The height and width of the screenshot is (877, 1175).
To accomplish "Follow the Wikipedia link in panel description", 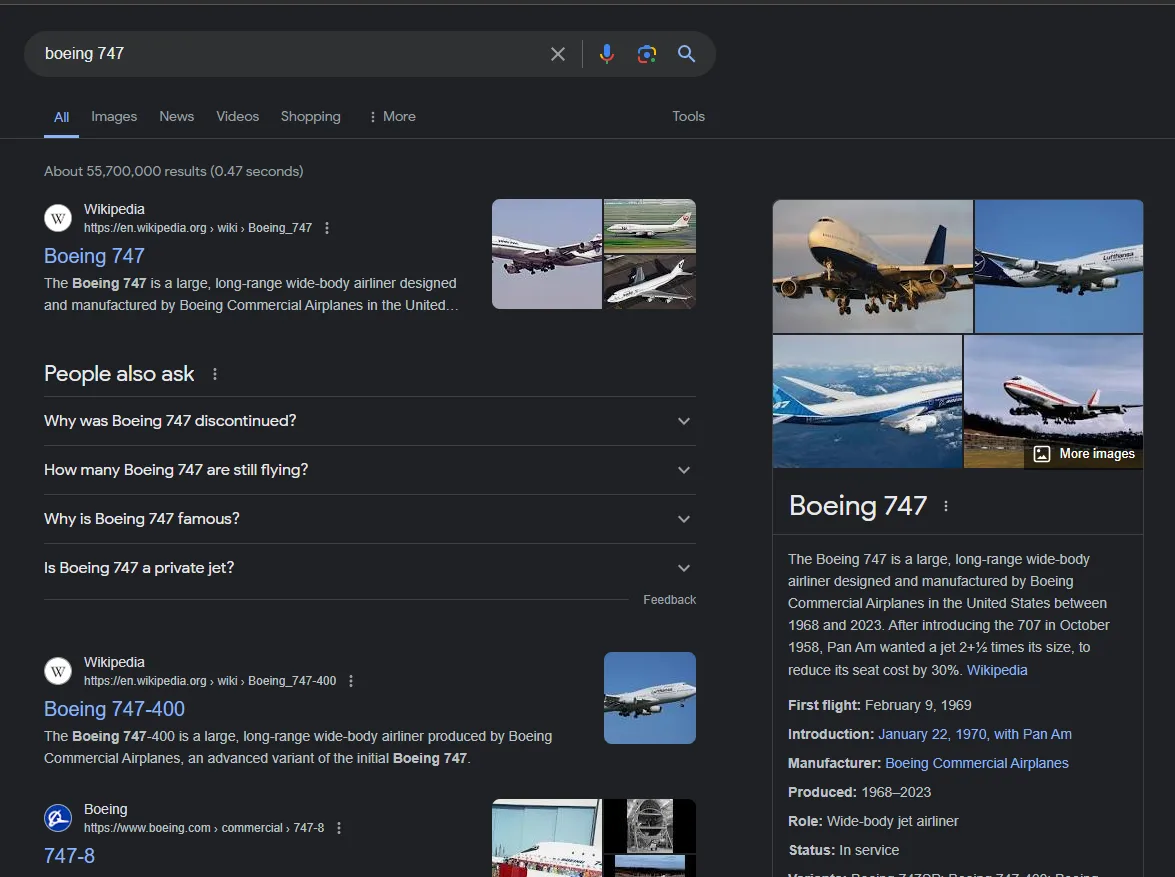I will 997,670.
